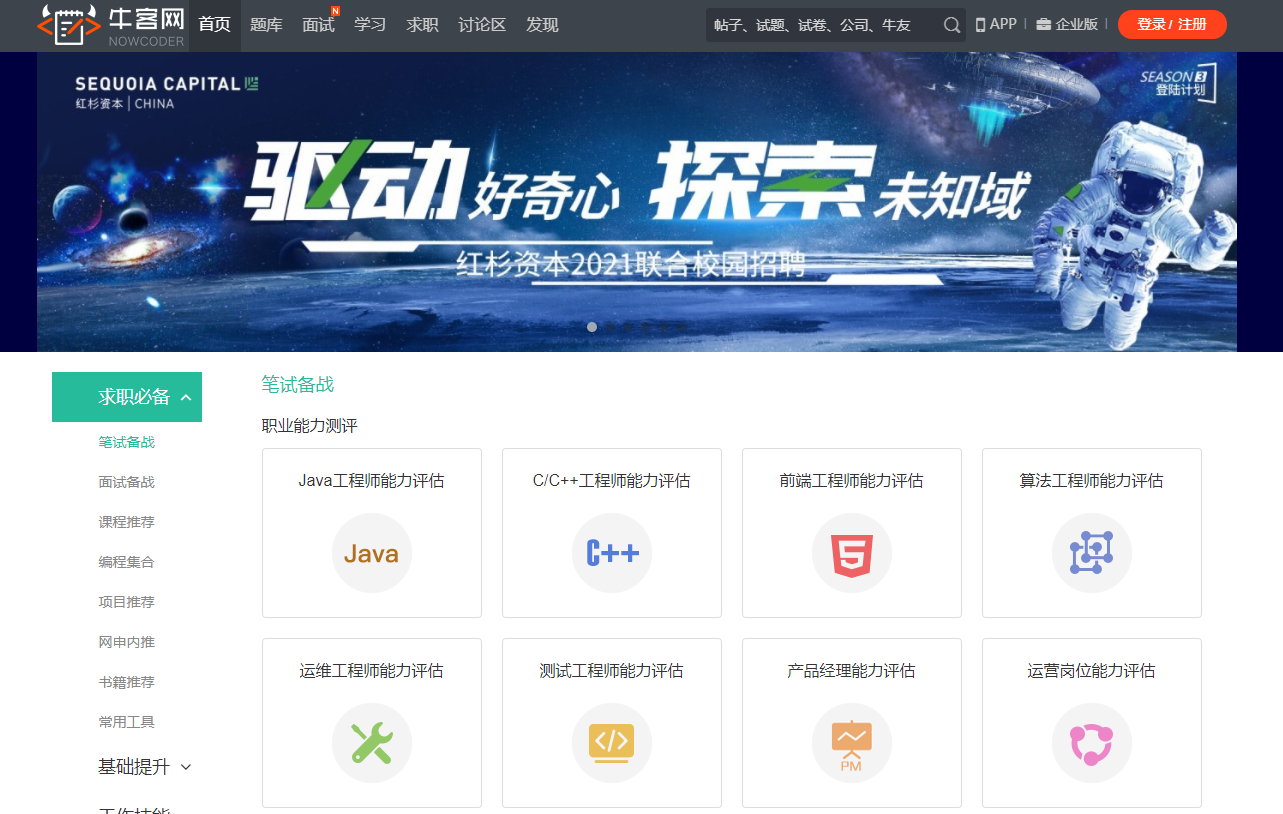Open the 面试 nav menu
The width and height of the screenshot is (1283, 814).
(318, 25)
